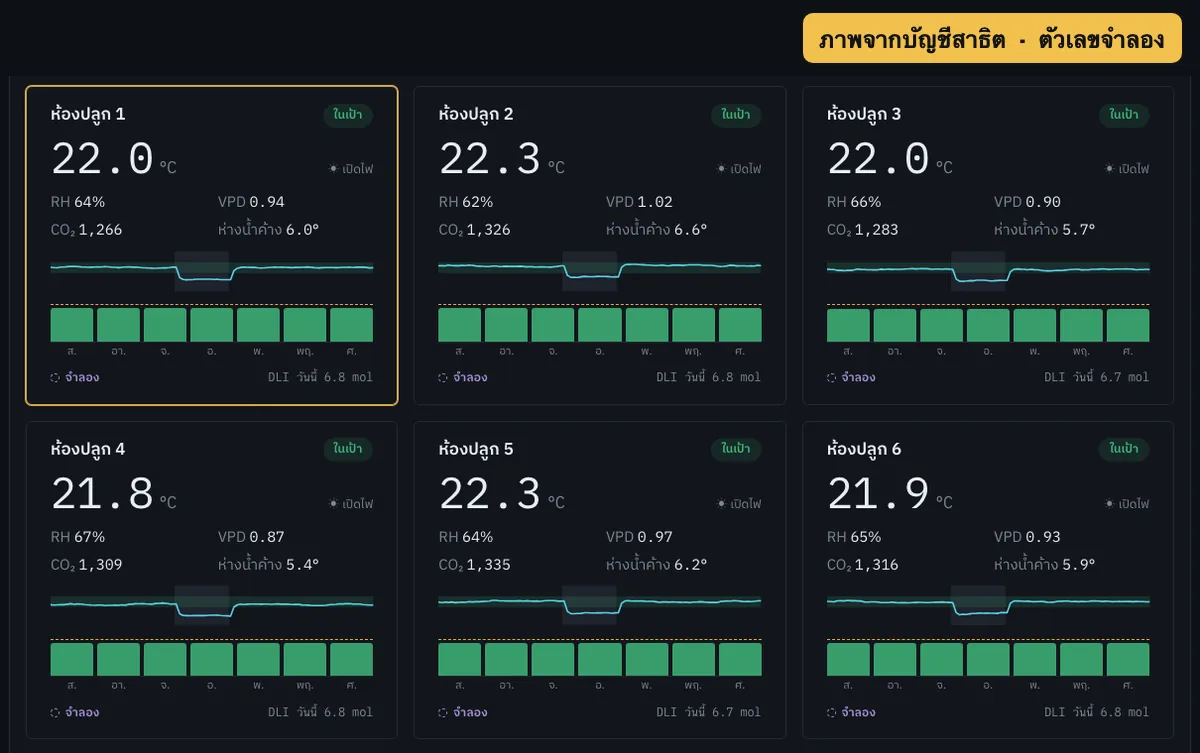1200x753 pixels.
Task: Click the 21.9 °C reading in ห้องปลูก 6
Action: click(890, 495)
